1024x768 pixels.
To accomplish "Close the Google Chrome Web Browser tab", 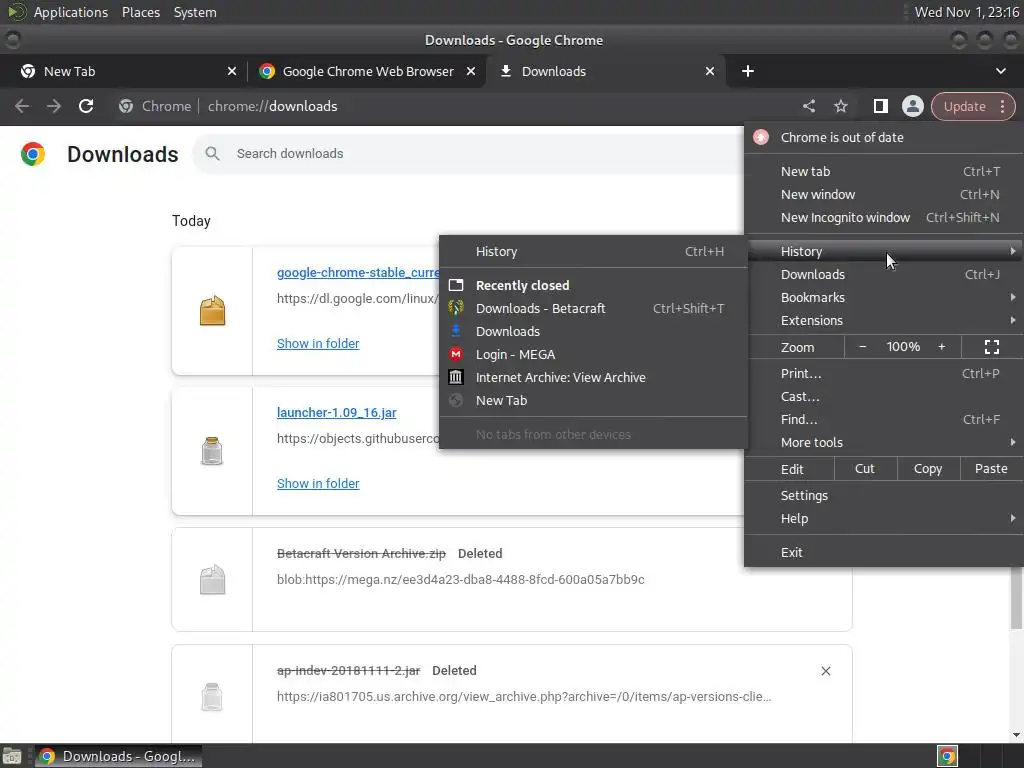I will (x=470, y=71).
